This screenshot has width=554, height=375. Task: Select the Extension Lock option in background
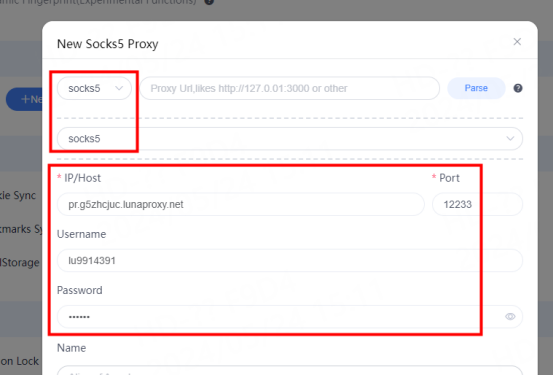pos(19,361)
